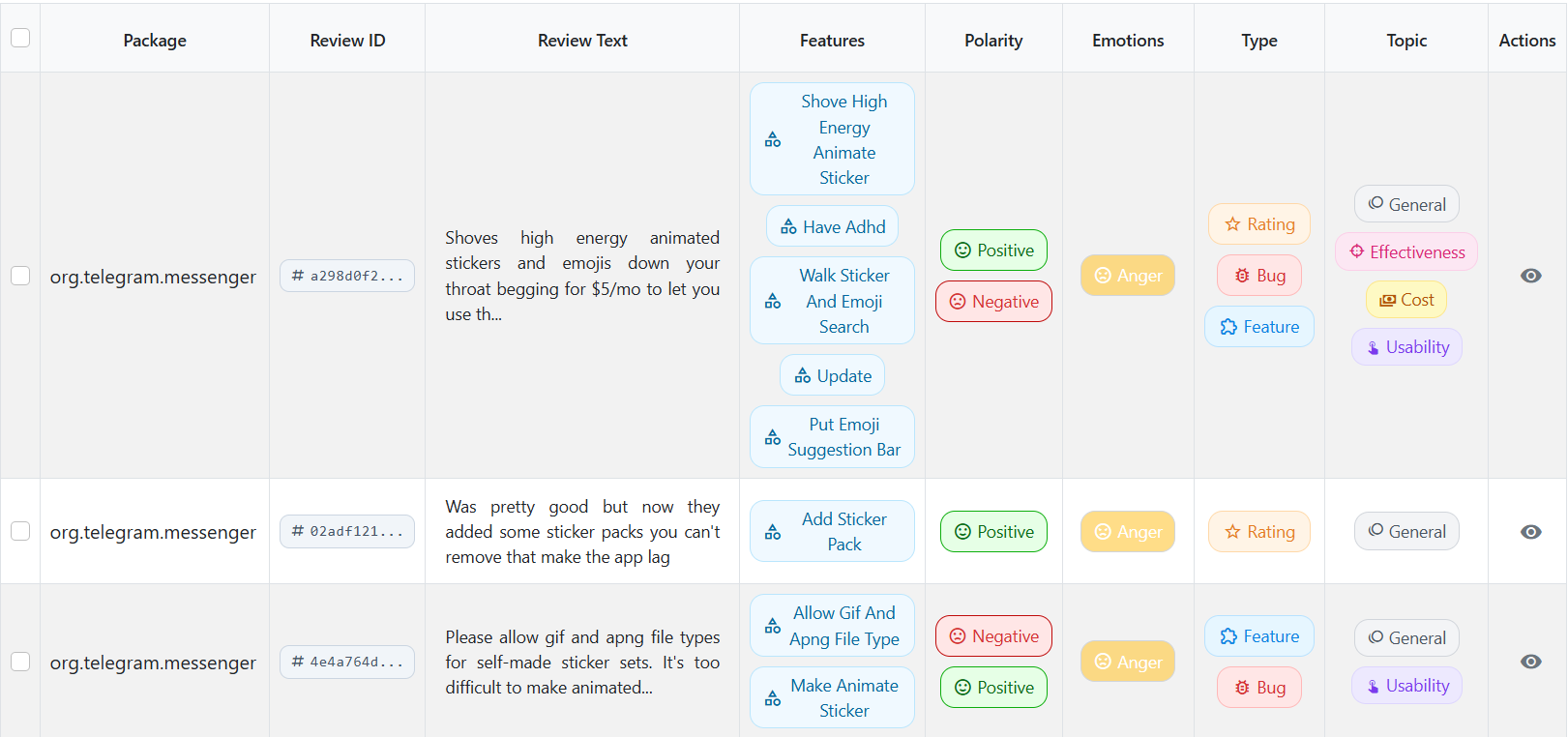Click the Negative polarity badge in first row
The image size is (1568, 737).
point(993,302)
